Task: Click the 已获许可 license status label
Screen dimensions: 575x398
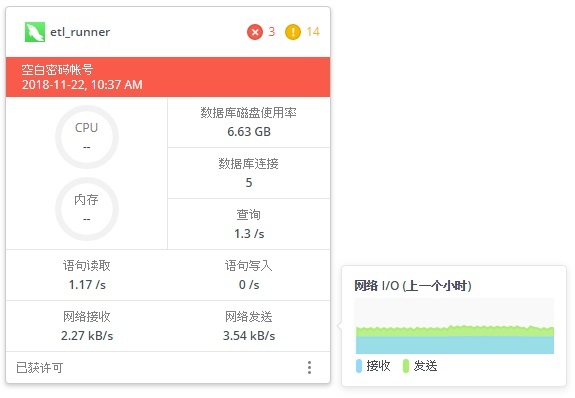Action: coord(40,368)
